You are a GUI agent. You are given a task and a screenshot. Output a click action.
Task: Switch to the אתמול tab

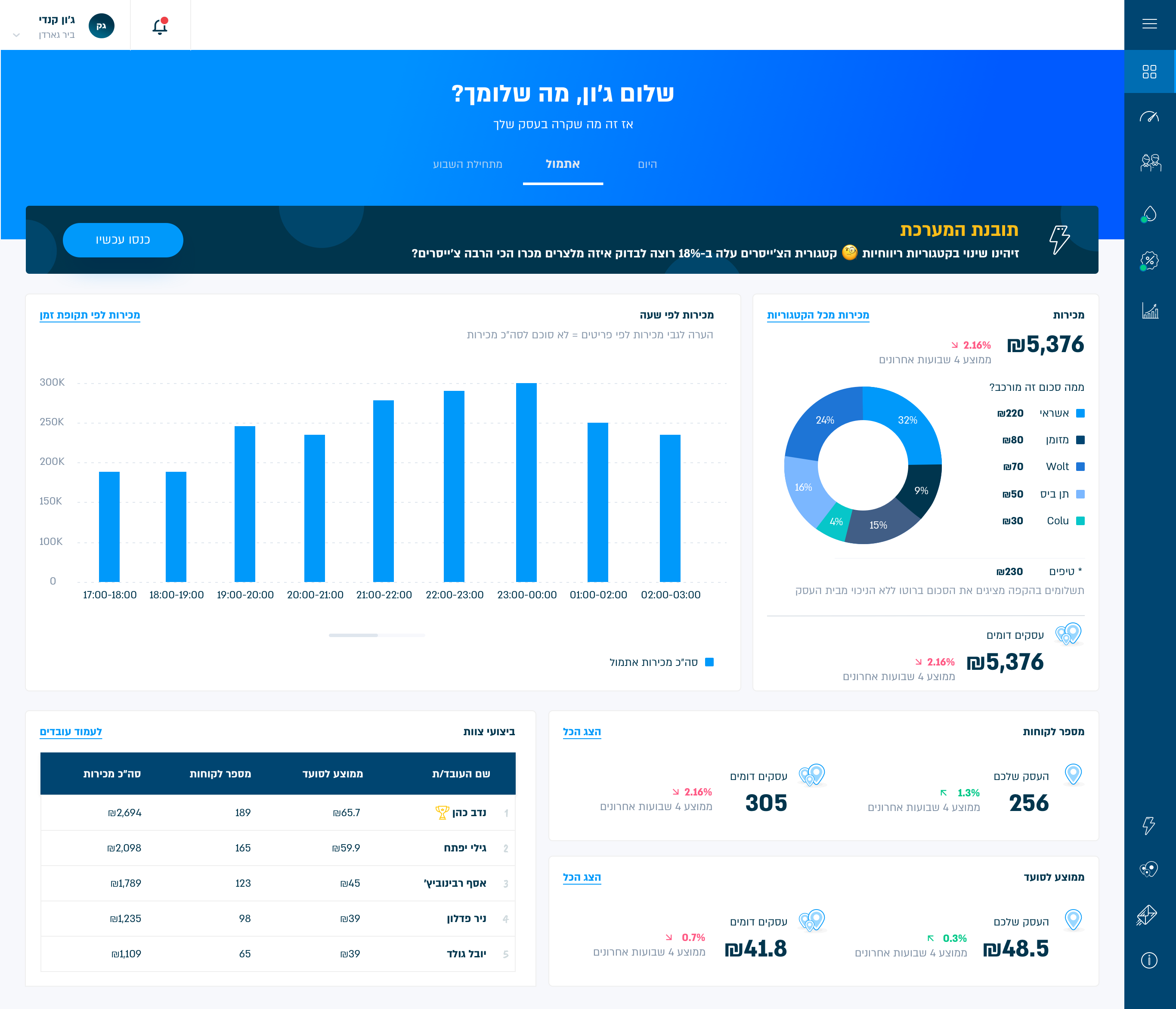coord(563,164)
